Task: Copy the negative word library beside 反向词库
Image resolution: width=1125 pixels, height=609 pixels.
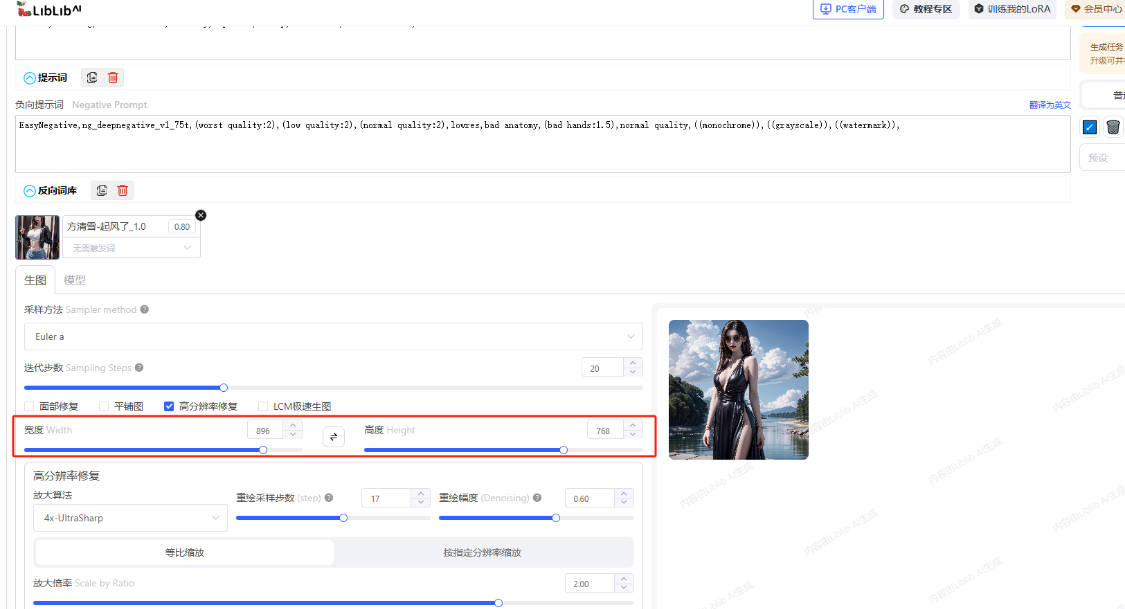Action: pyautogui.click(x=102, y=190)
